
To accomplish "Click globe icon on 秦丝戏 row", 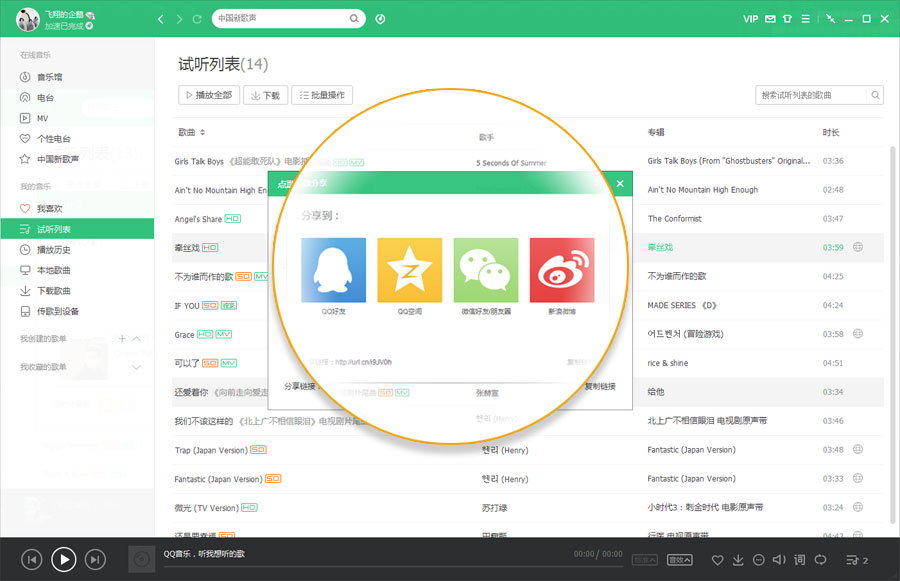I will (858, 247).
